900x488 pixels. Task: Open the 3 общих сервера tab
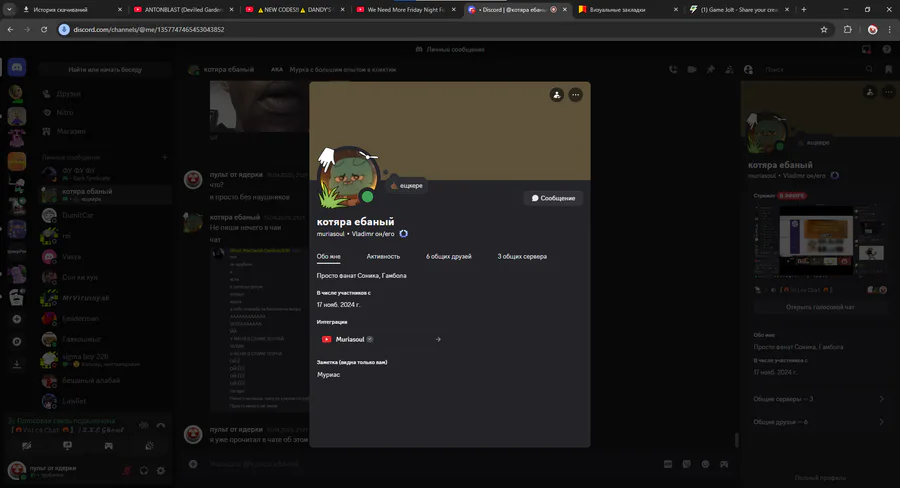click(x=522, y=257)
